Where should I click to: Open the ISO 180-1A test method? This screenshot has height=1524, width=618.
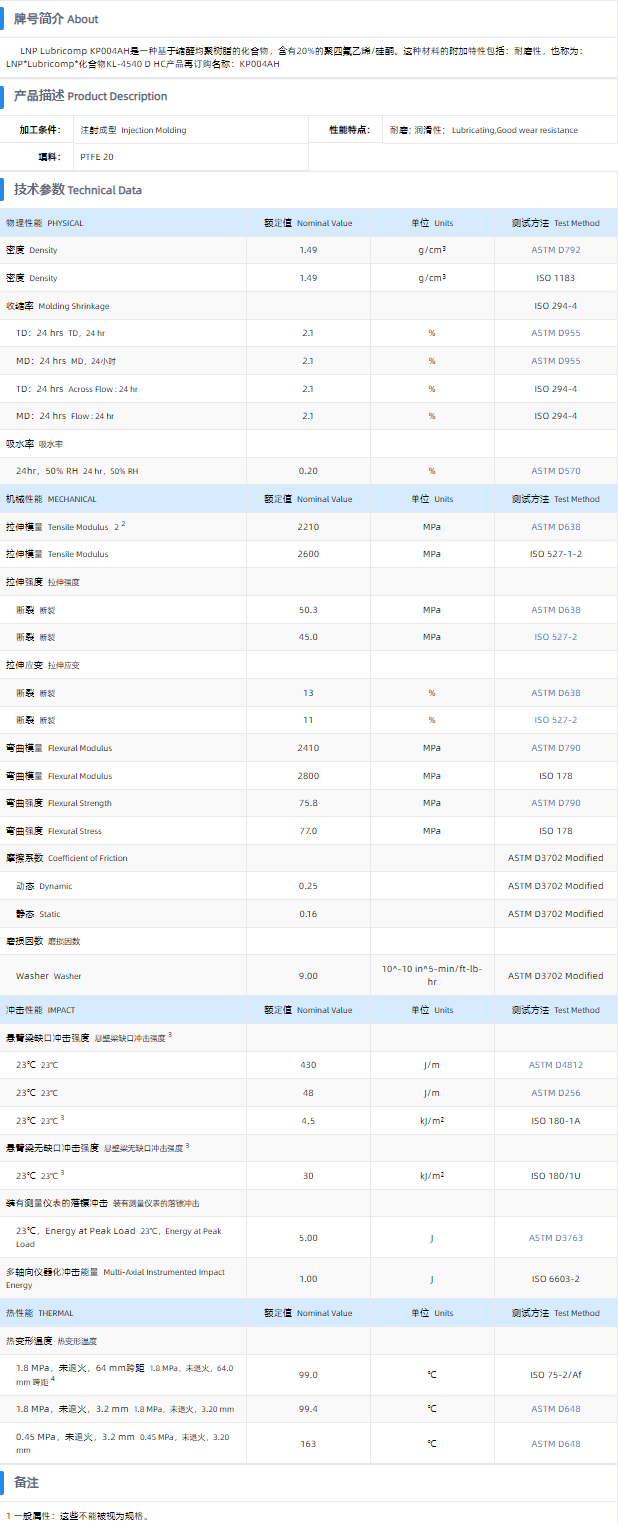click(556, 1121)
